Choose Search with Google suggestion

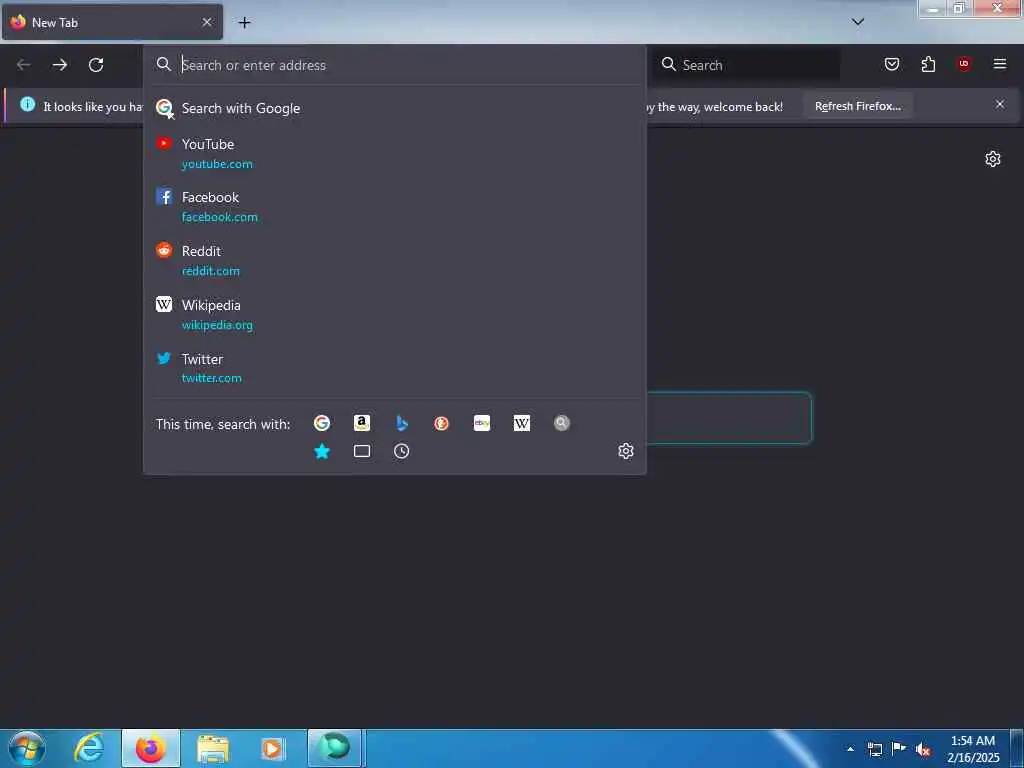394,108
